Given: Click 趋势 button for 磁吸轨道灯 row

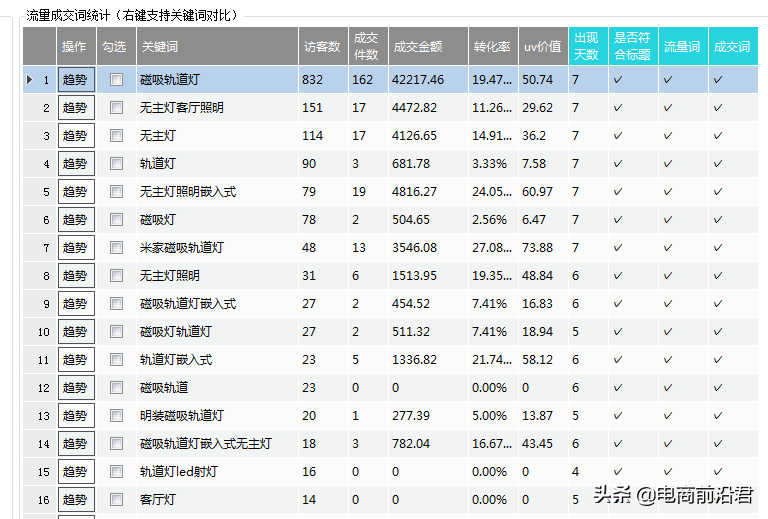Looking at the screenshot, I should (x=76, y=80).
